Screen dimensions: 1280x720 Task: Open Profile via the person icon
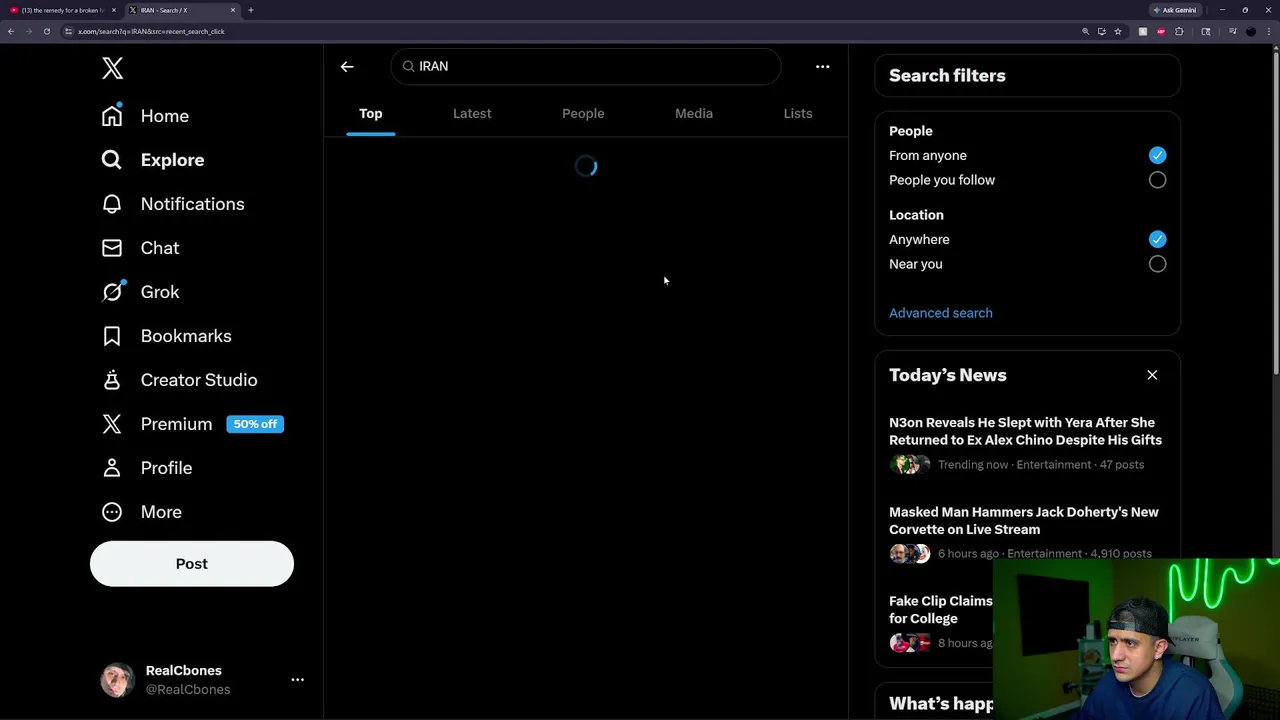point(112,468)
